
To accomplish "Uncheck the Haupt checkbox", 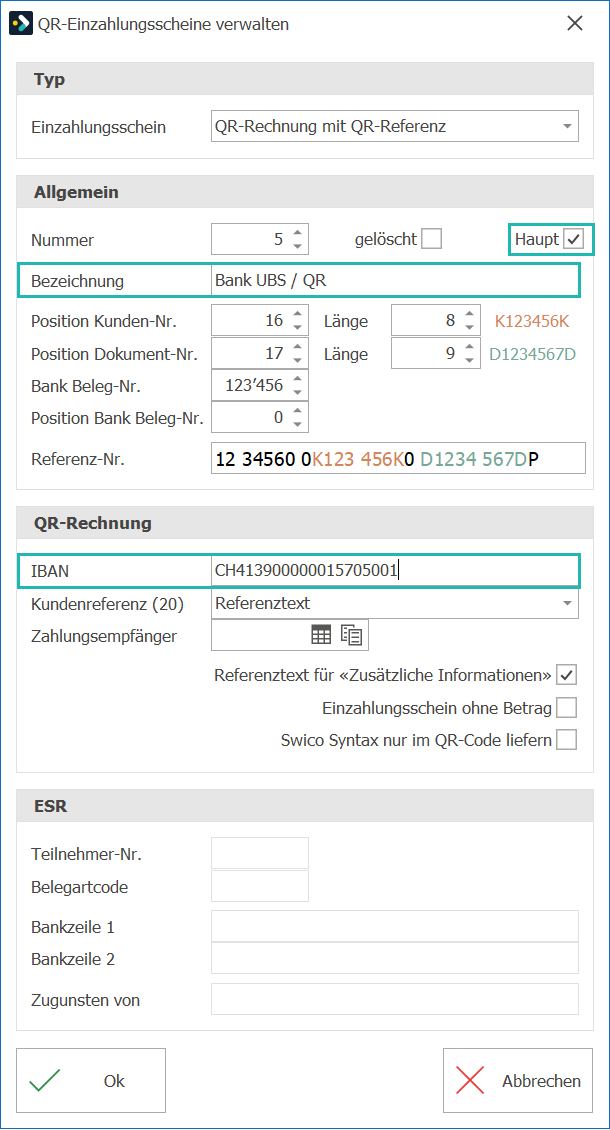I will (574, 239).
